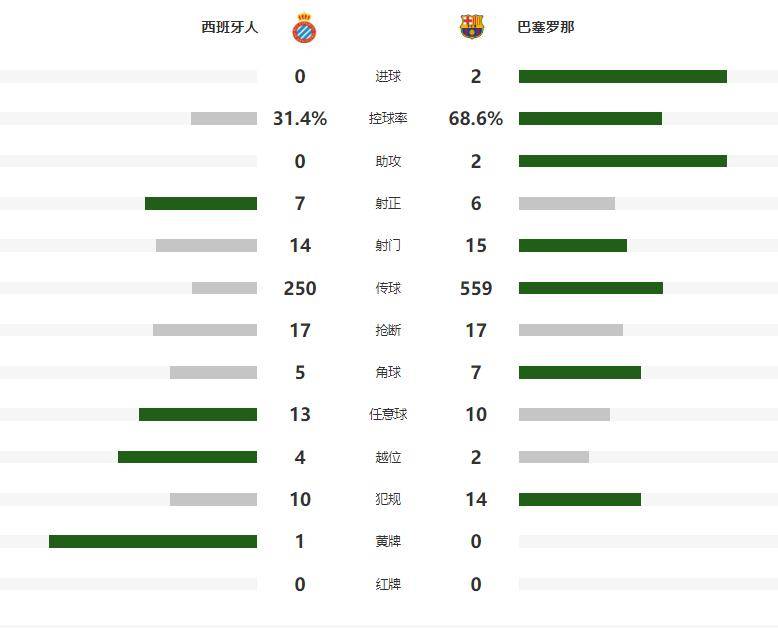Click the Espanyol club crest icon

(304, 28)
